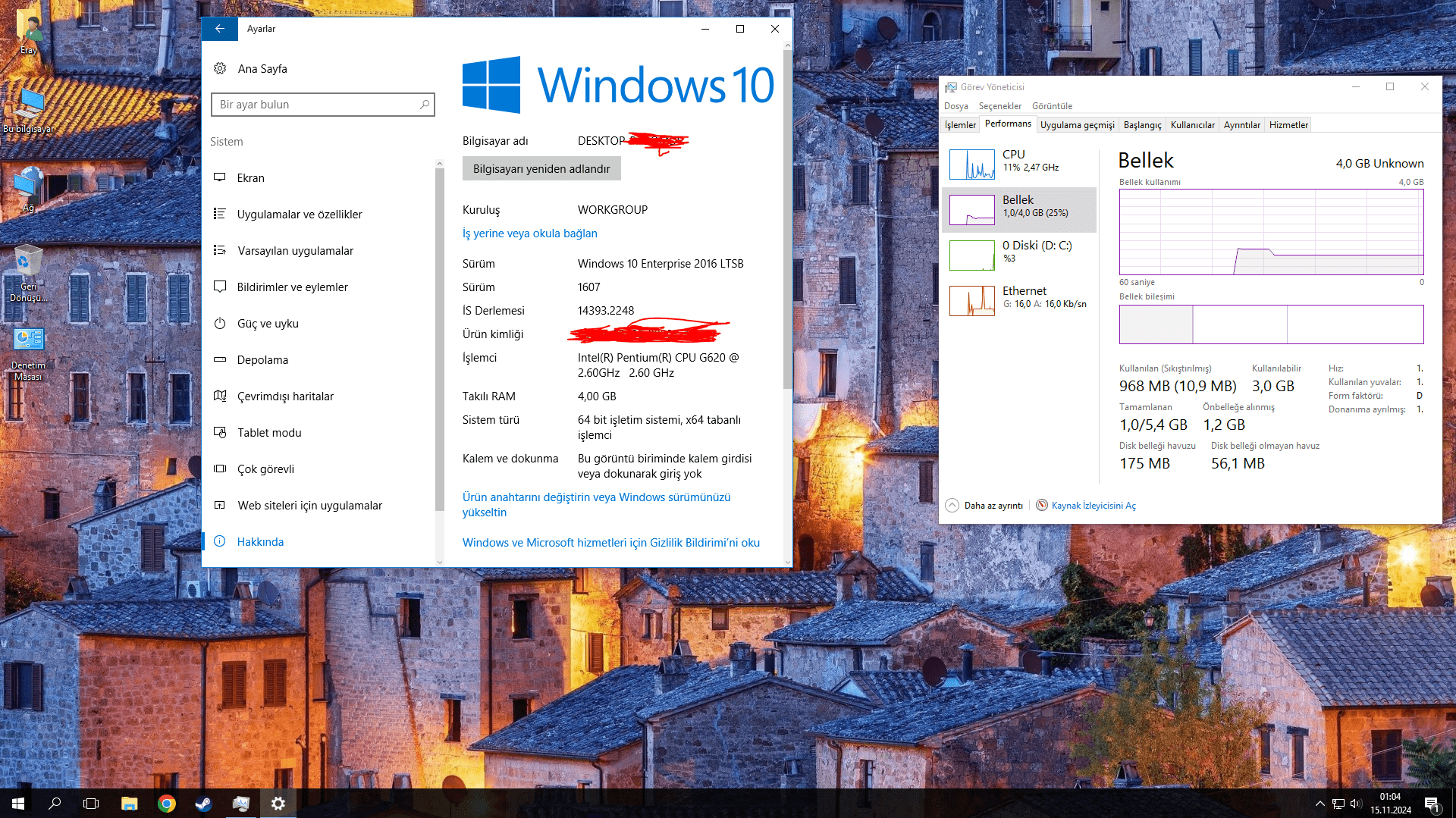Click the settings sidebar scrollbar
1456x818 pixels.
tap(439, 339)
